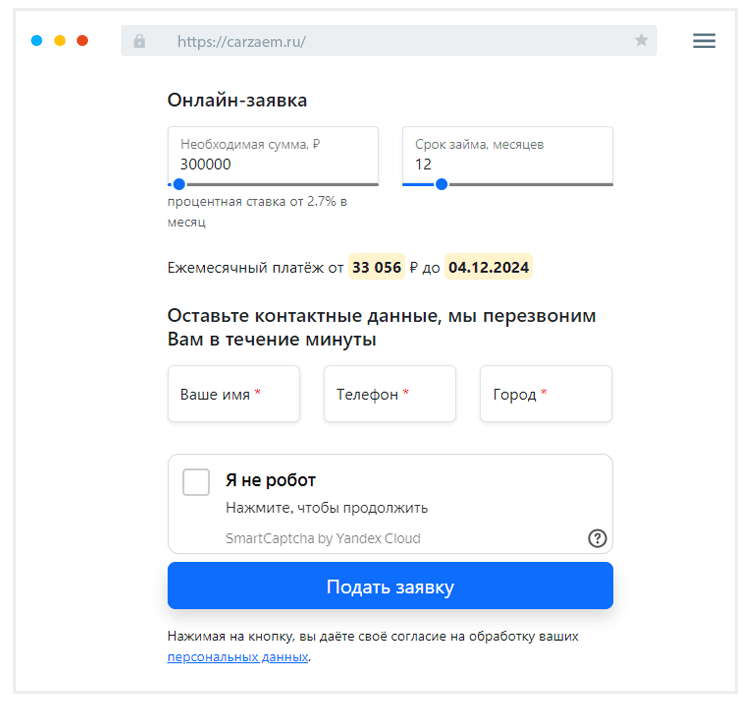Click the "Город" input field
Screen dimensions: 751x709
546,394
